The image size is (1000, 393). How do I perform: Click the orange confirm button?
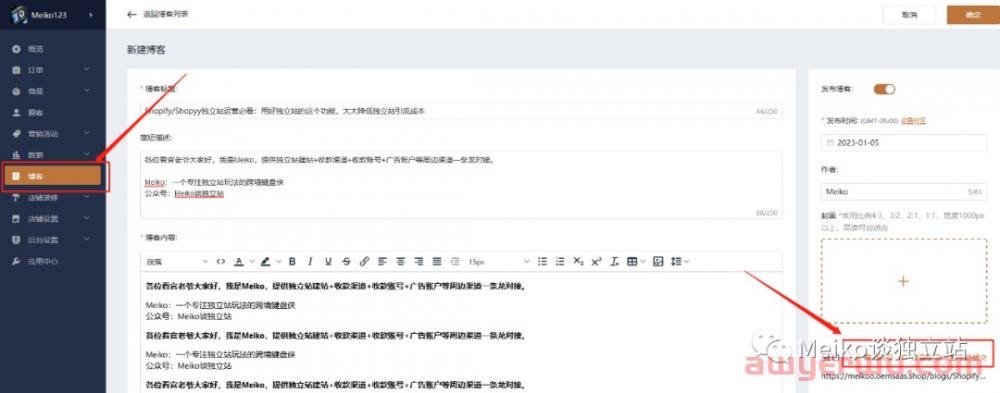[x=973, y=15]
